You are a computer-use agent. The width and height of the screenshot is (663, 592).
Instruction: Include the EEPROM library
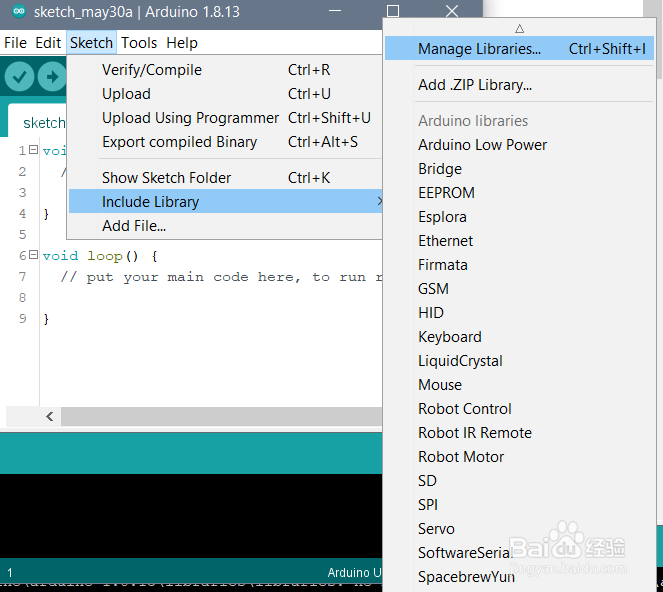point(519,193)
